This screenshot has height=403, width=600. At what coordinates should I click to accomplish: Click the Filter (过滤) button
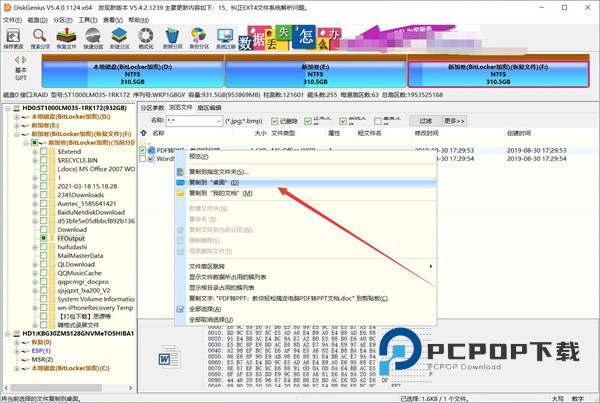[425, 121]
